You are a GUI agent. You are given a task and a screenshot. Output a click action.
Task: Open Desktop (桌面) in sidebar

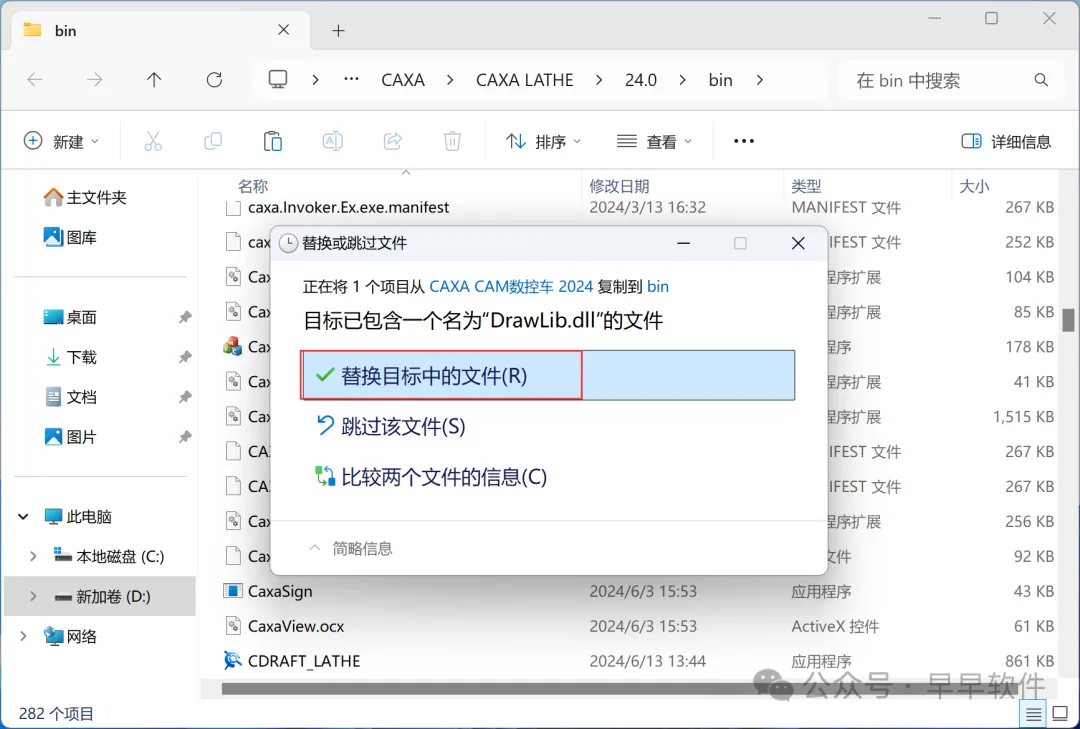point(70,318)
